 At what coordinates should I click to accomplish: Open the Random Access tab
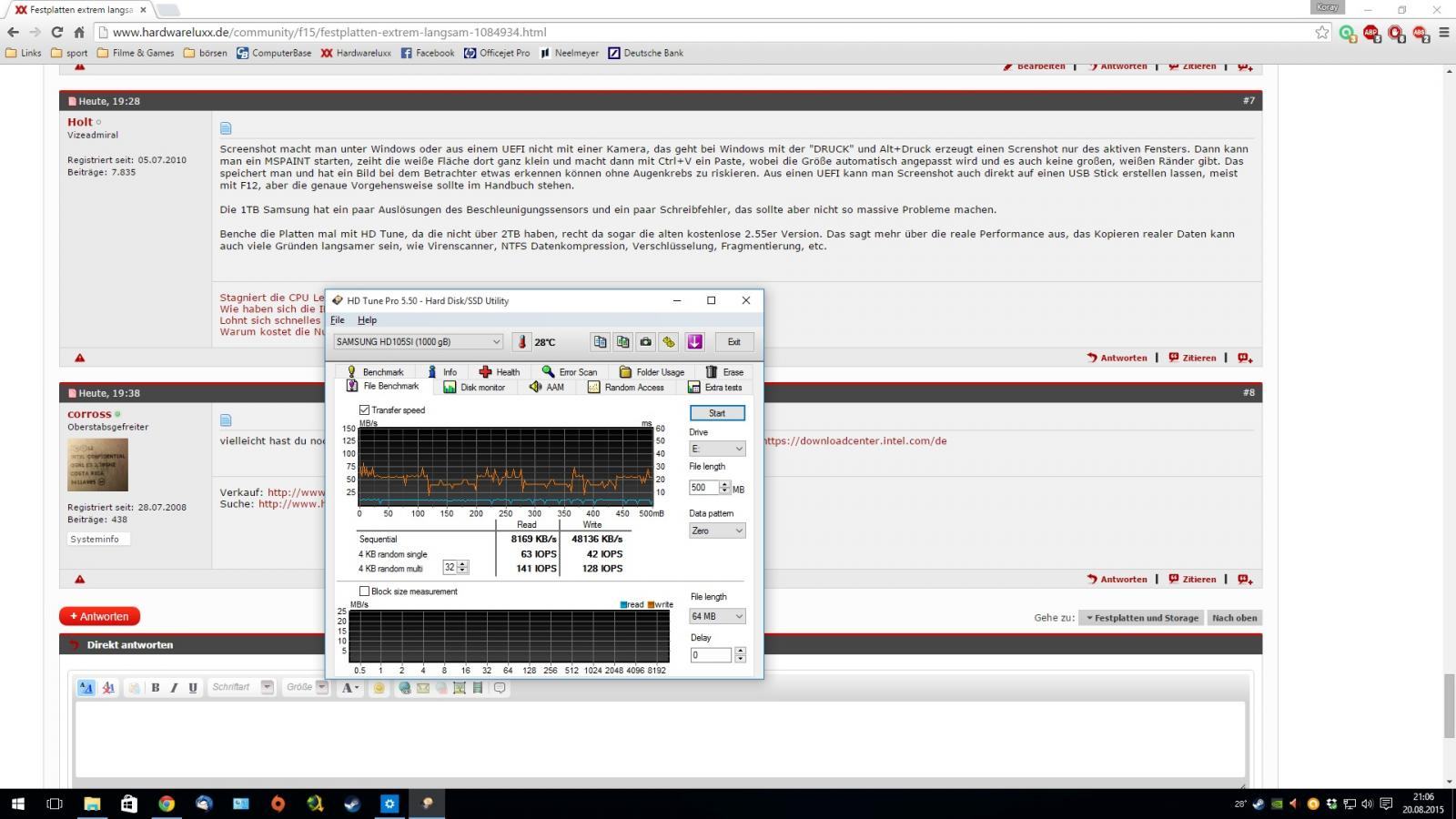[626, 387]
